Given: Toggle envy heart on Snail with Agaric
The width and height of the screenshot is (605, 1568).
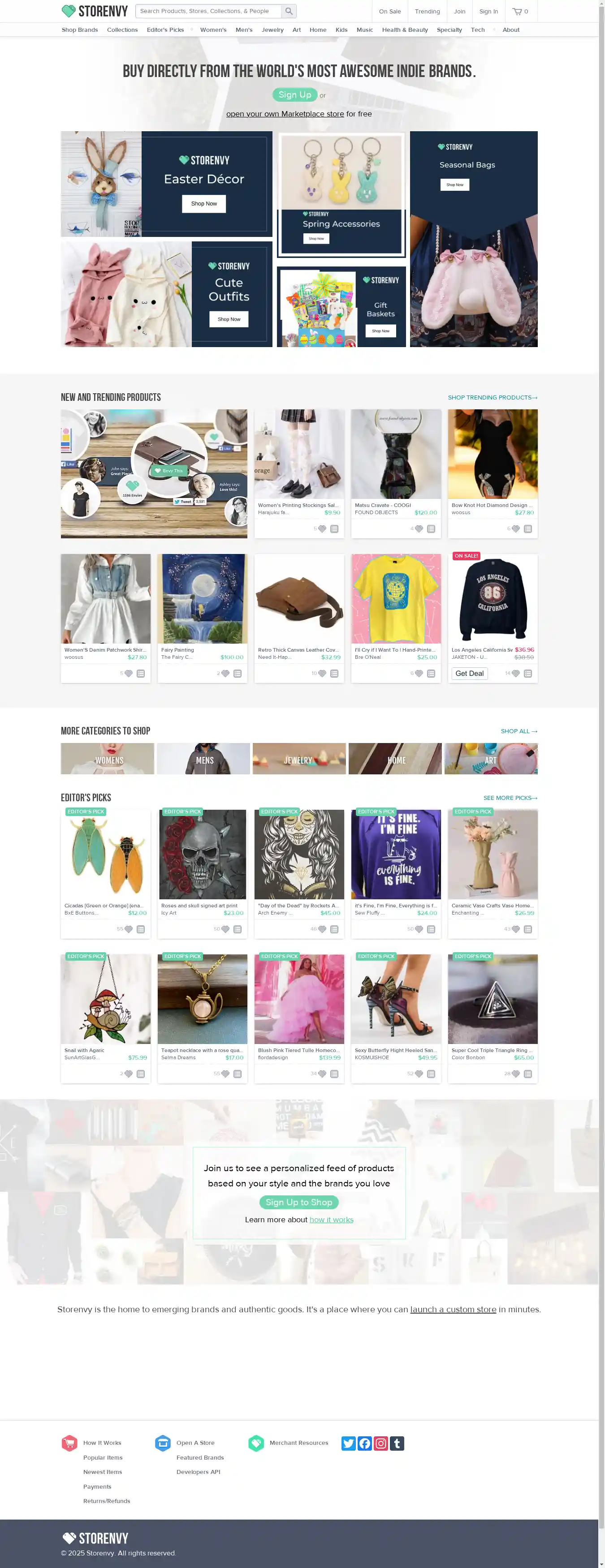Looking at the screenshot, I should click(128, 1074).
